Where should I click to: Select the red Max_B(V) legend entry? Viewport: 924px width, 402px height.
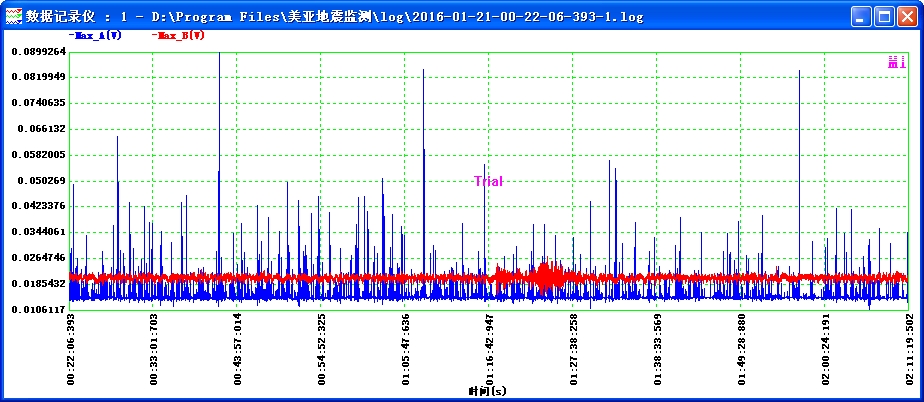click(178, 35)
